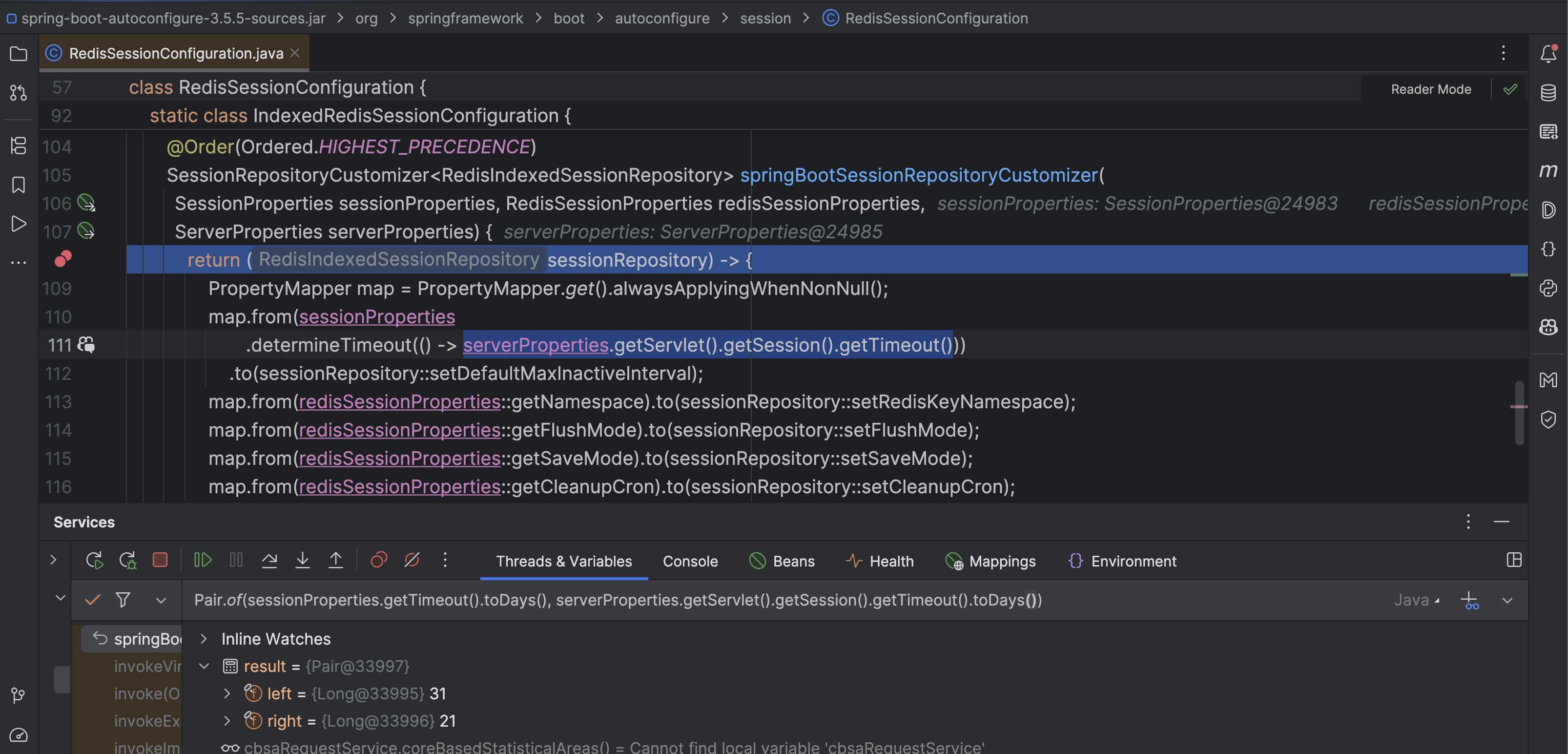Switch to the Beans tab

(x=782, y=561)
